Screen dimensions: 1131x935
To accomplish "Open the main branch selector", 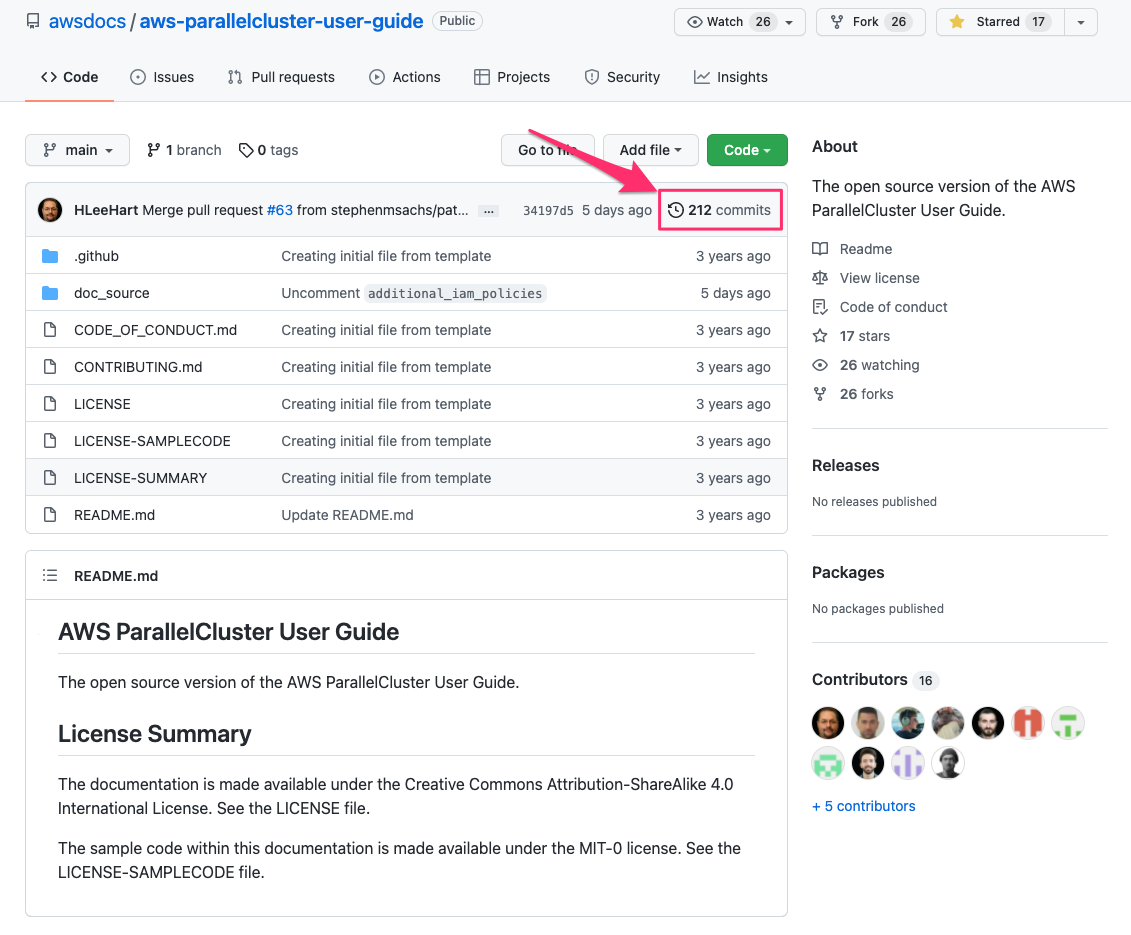I will pyautogui.click(x=77, y=150).
